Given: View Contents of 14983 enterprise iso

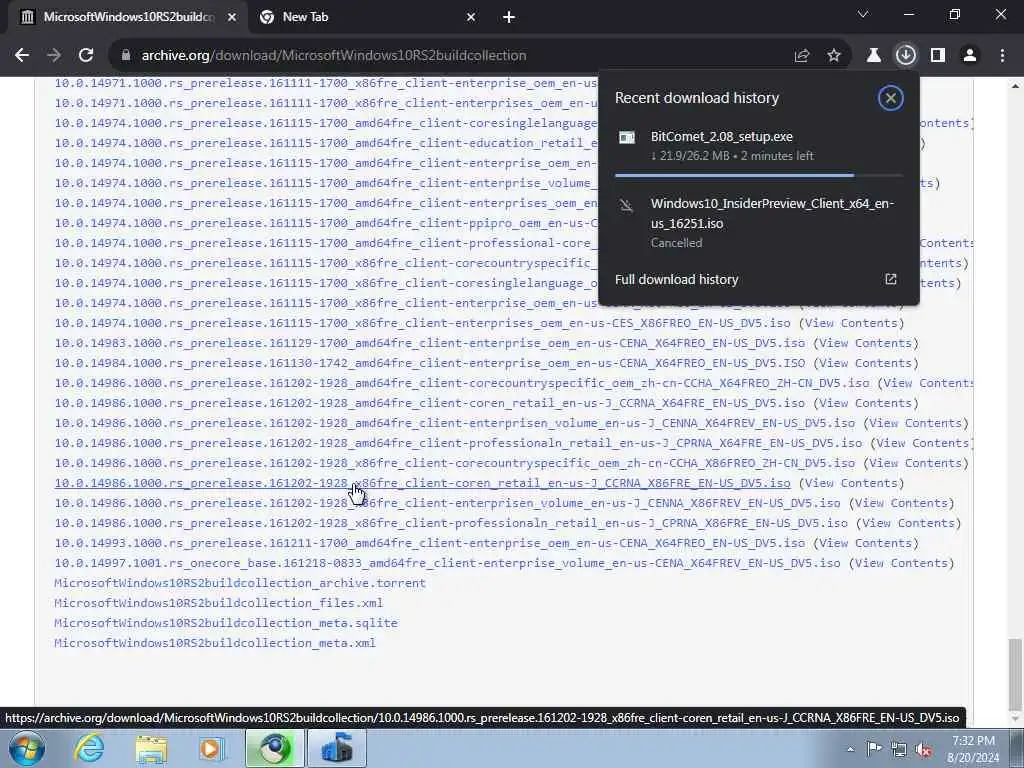Looking at the screenshot, I should pyautogui.click(x=865, y=343).
